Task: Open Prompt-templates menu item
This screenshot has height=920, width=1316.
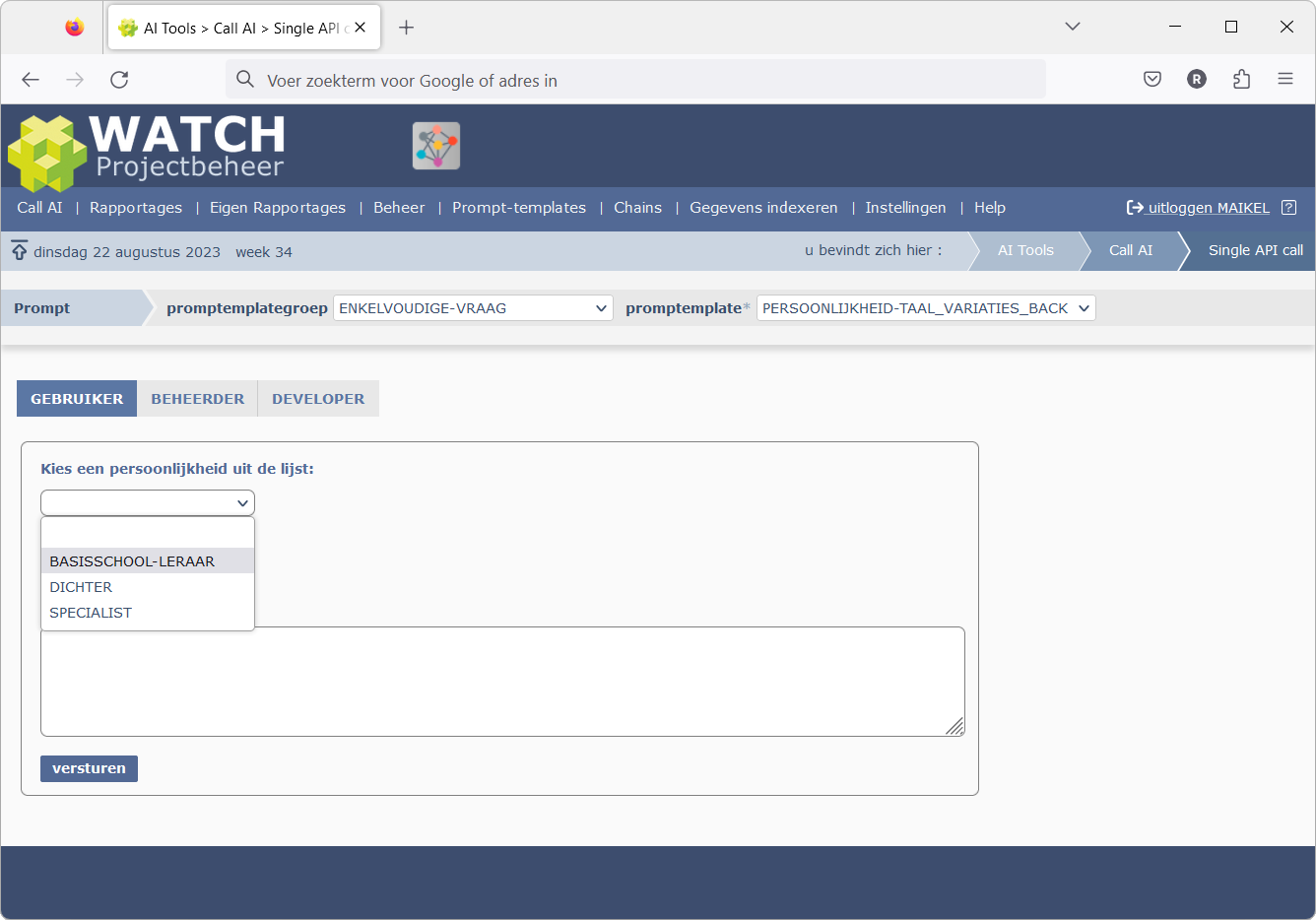Action: pos(519,208)
